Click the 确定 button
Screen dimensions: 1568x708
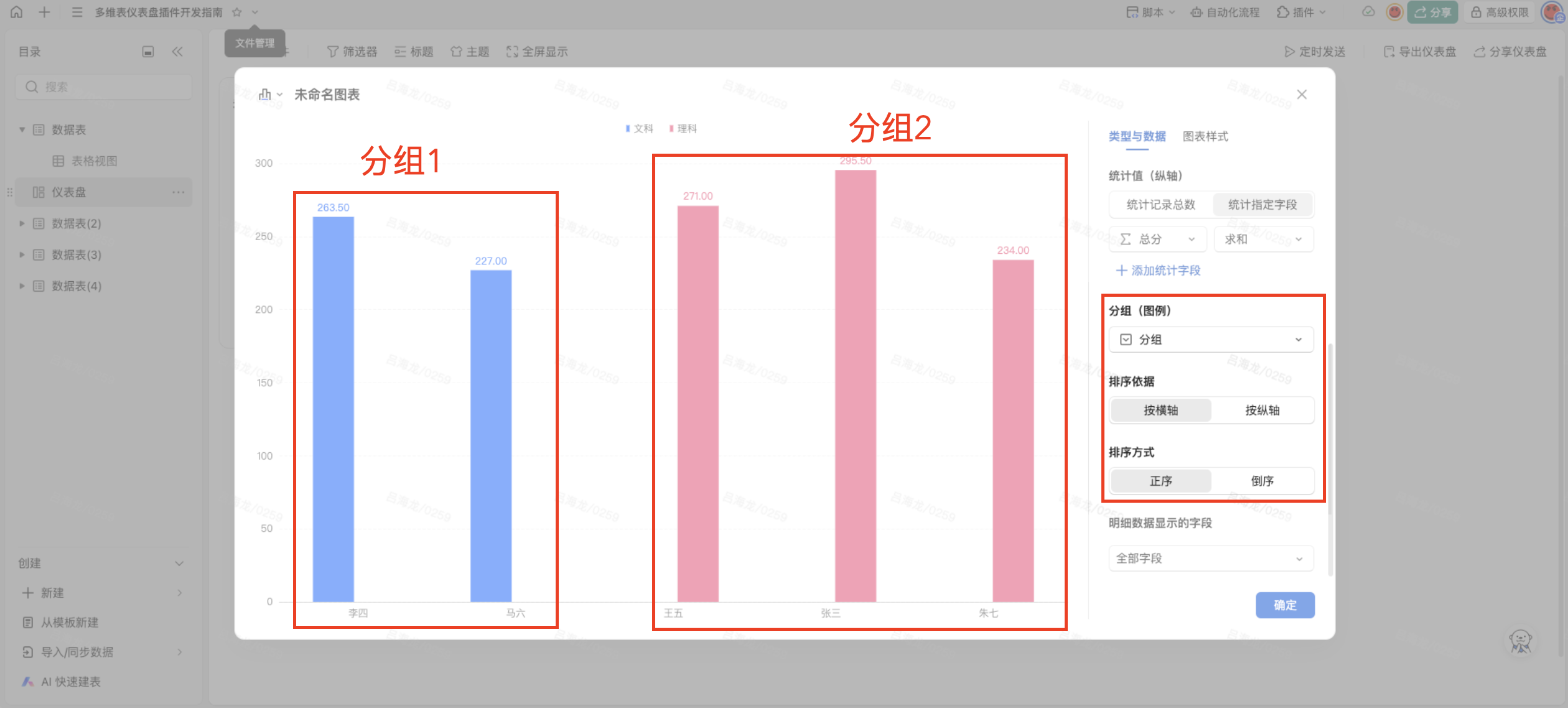(1285, 605)
